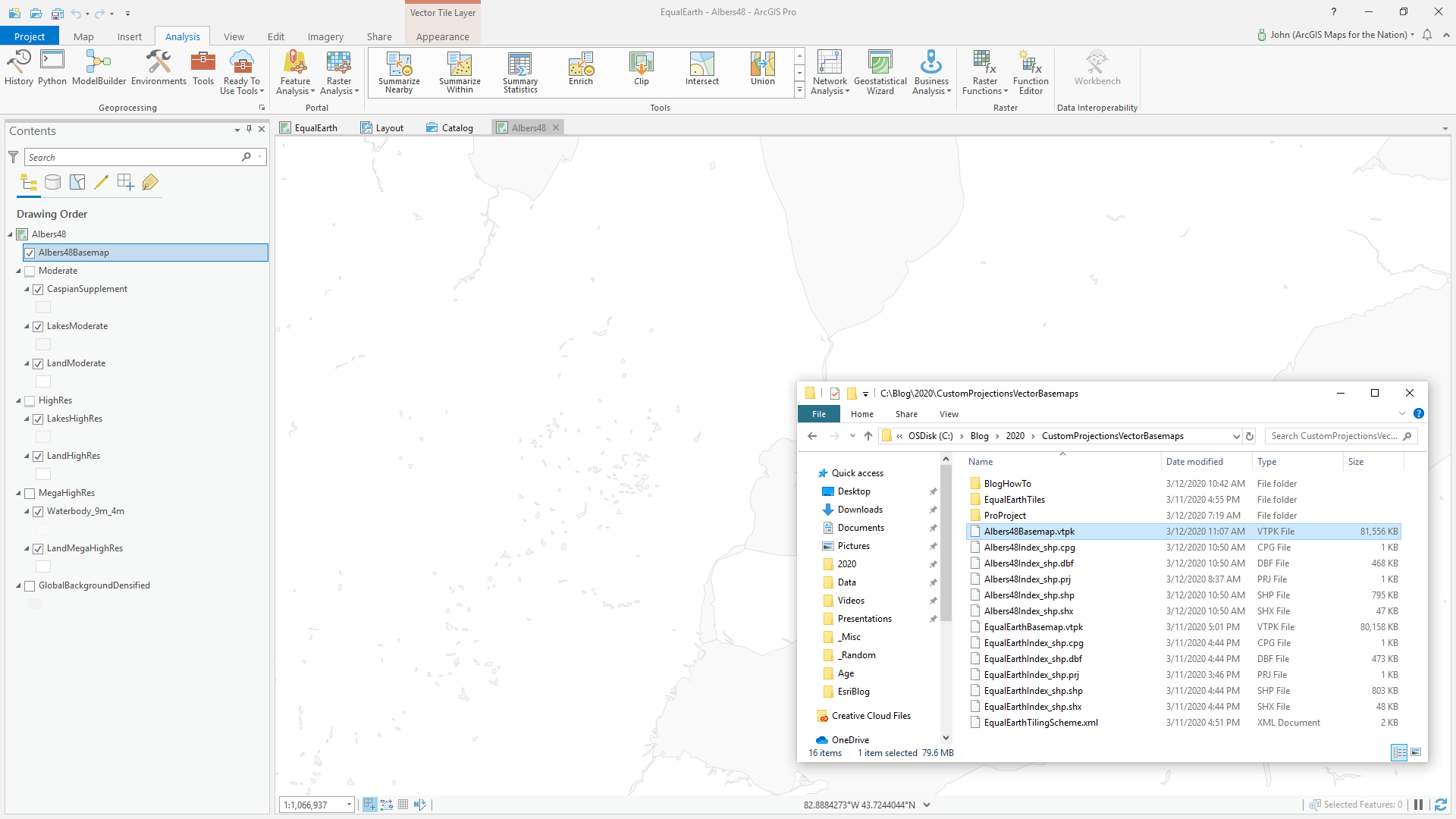Uncheck the Albers48Basemap layer
The width and height of the screenshot is (1456, 819).
click(30, 253)
